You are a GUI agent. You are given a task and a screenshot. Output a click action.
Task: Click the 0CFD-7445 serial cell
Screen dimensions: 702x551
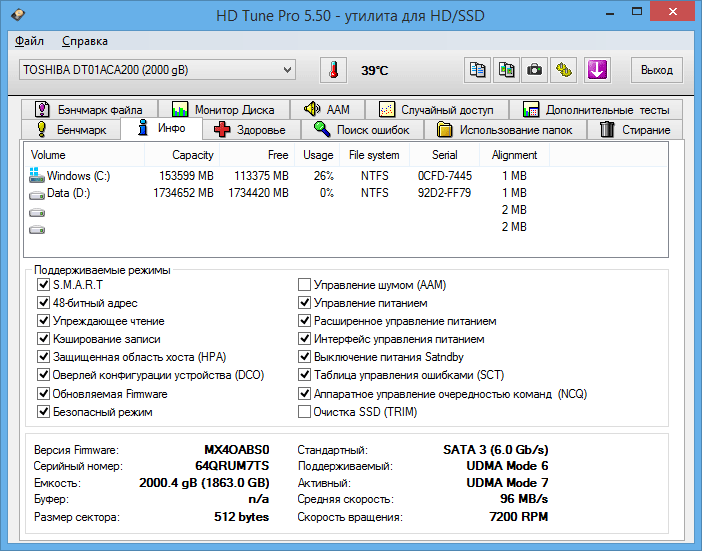point(445,175)
